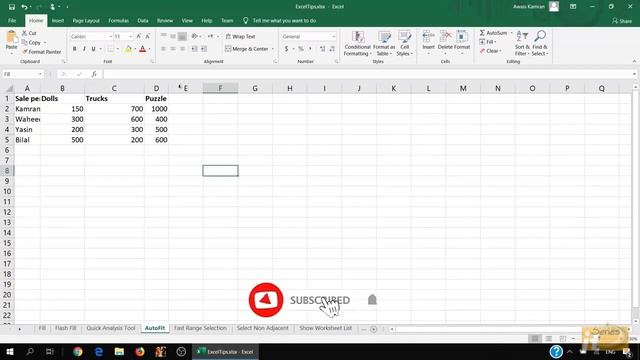Apply the fill color bucket
The height and width of the screenshot is (360, 640).
[128, 49]
